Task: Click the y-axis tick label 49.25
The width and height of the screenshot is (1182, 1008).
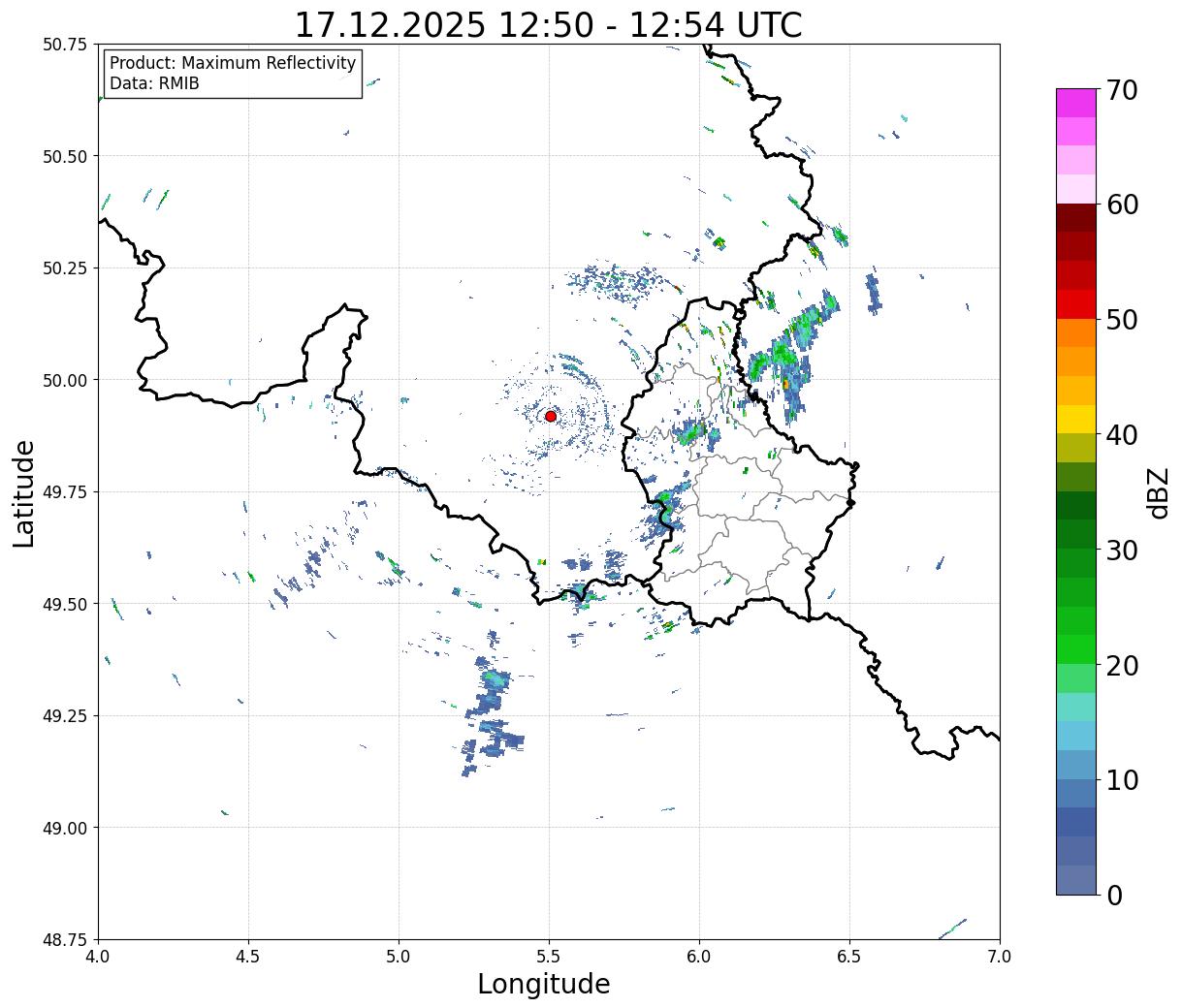Action: [x=64, y=716]
